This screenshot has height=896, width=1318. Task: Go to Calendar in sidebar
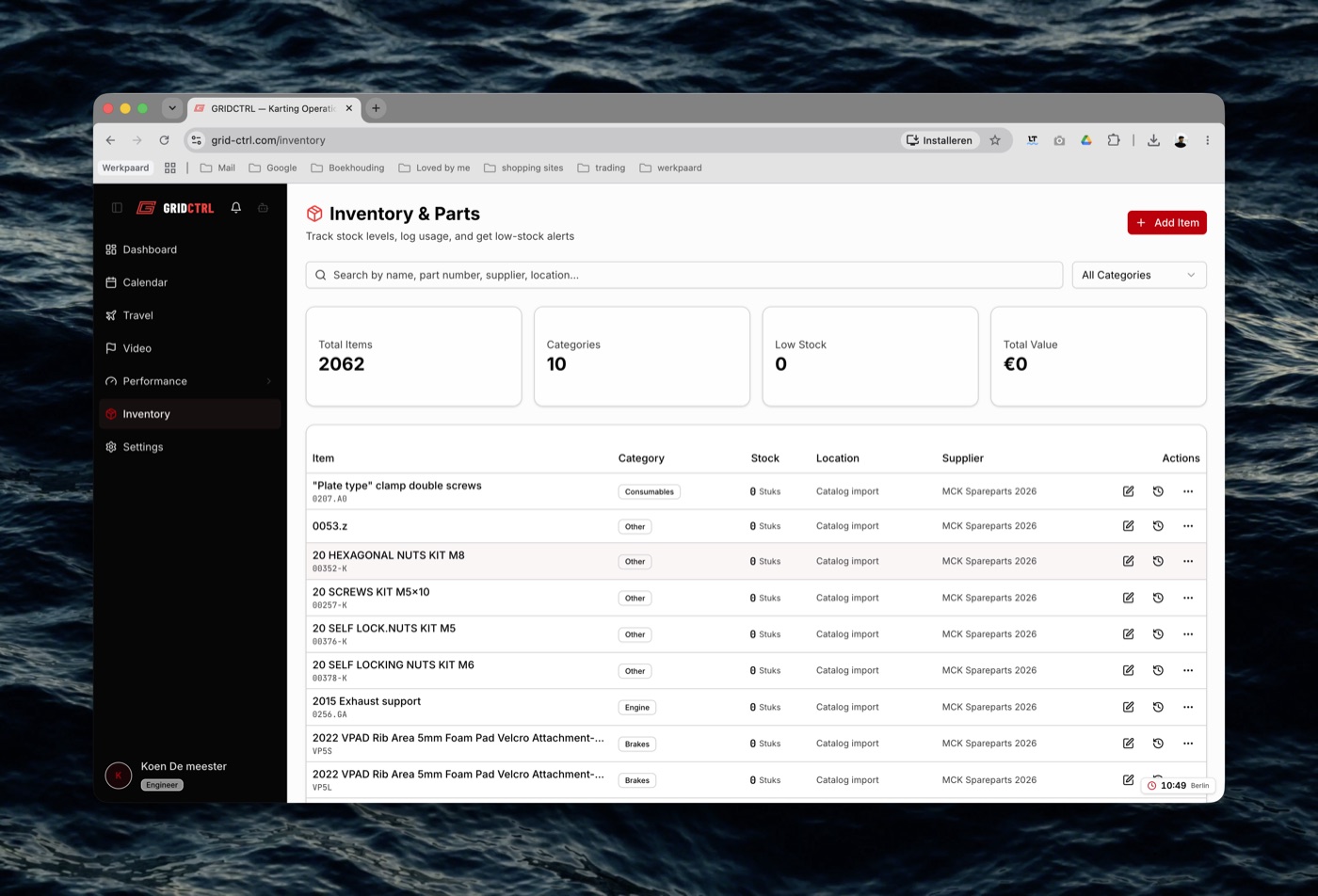[190, 282]
